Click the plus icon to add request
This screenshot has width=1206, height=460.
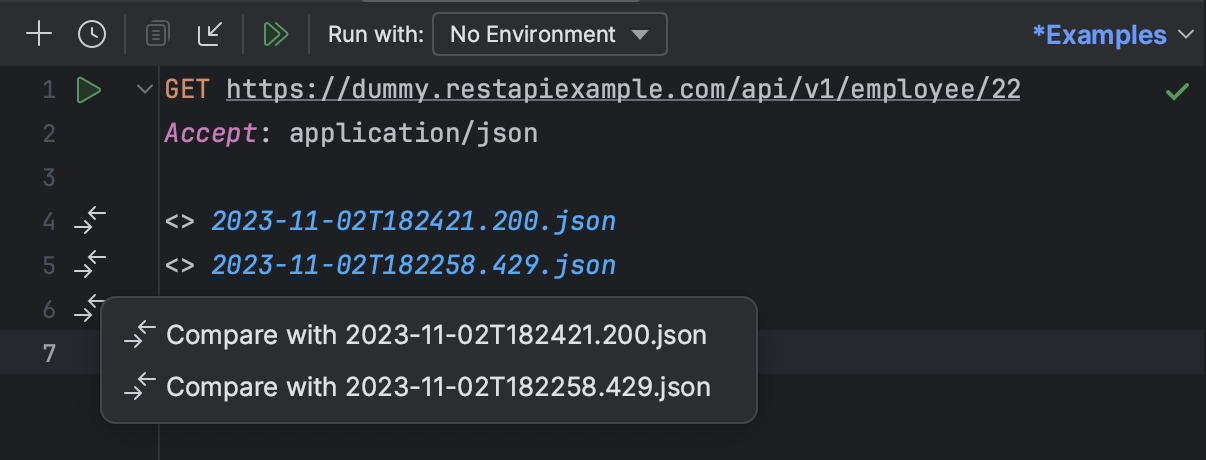38,35
